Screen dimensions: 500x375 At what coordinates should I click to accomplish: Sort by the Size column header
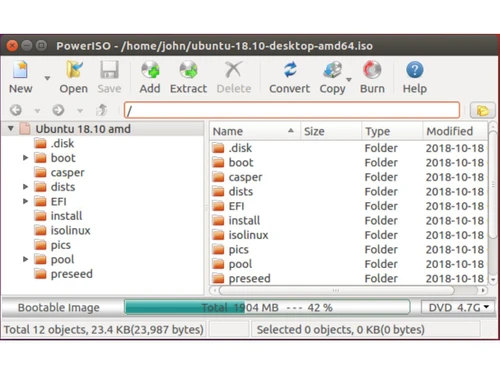pos(331,131)
